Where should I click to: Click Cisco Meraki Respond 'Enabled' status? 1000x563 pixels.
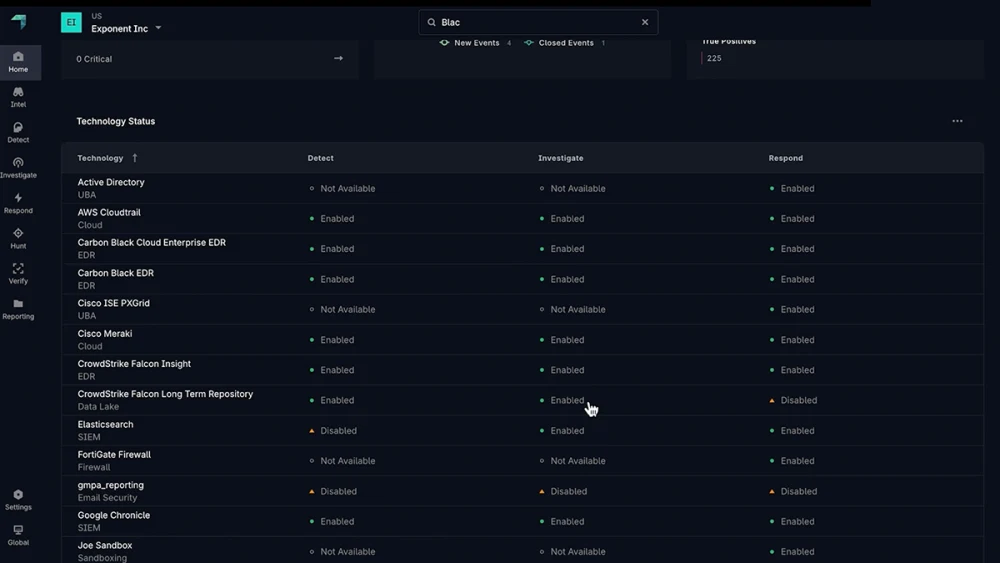[x=791, y=340]
